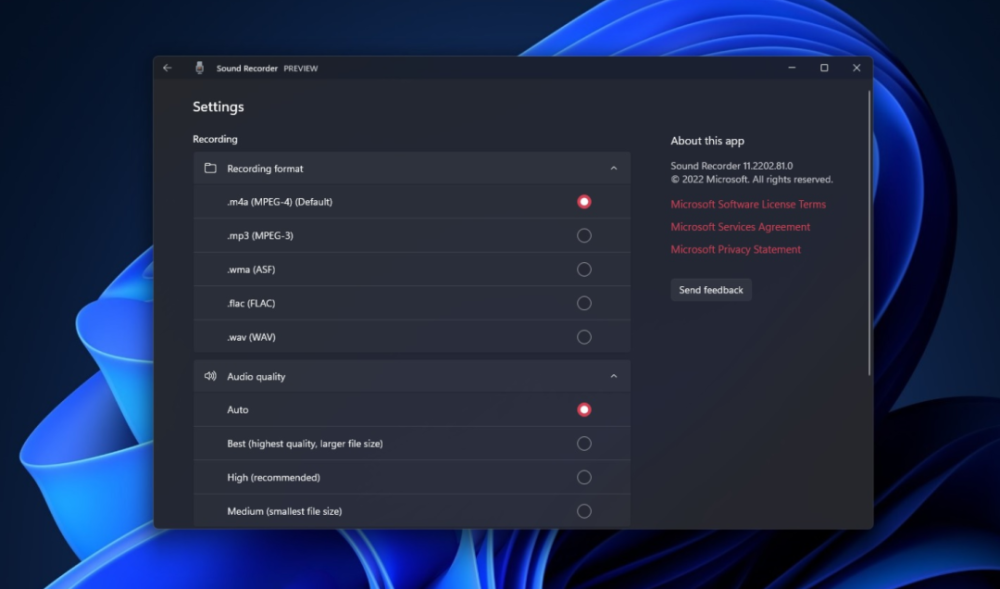Click the About this app heading
The width and height of the screenshot is (1000, 589).
tap(707, 141)
